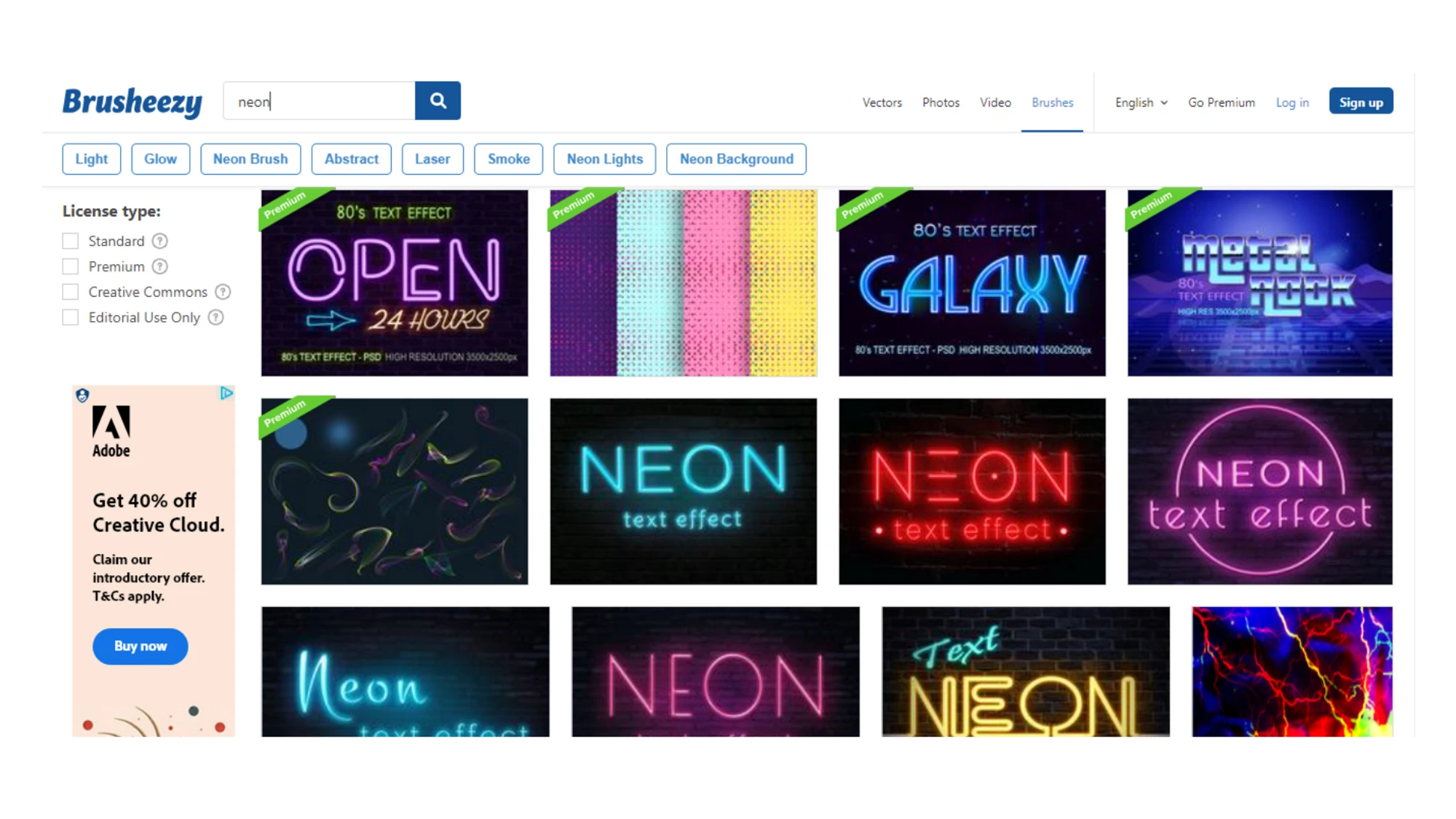The height and width of the screenshot is (819, 1456).
Task: Open the GALAXY 80's text effect thumbnail
Action: [x=972, y=283]
